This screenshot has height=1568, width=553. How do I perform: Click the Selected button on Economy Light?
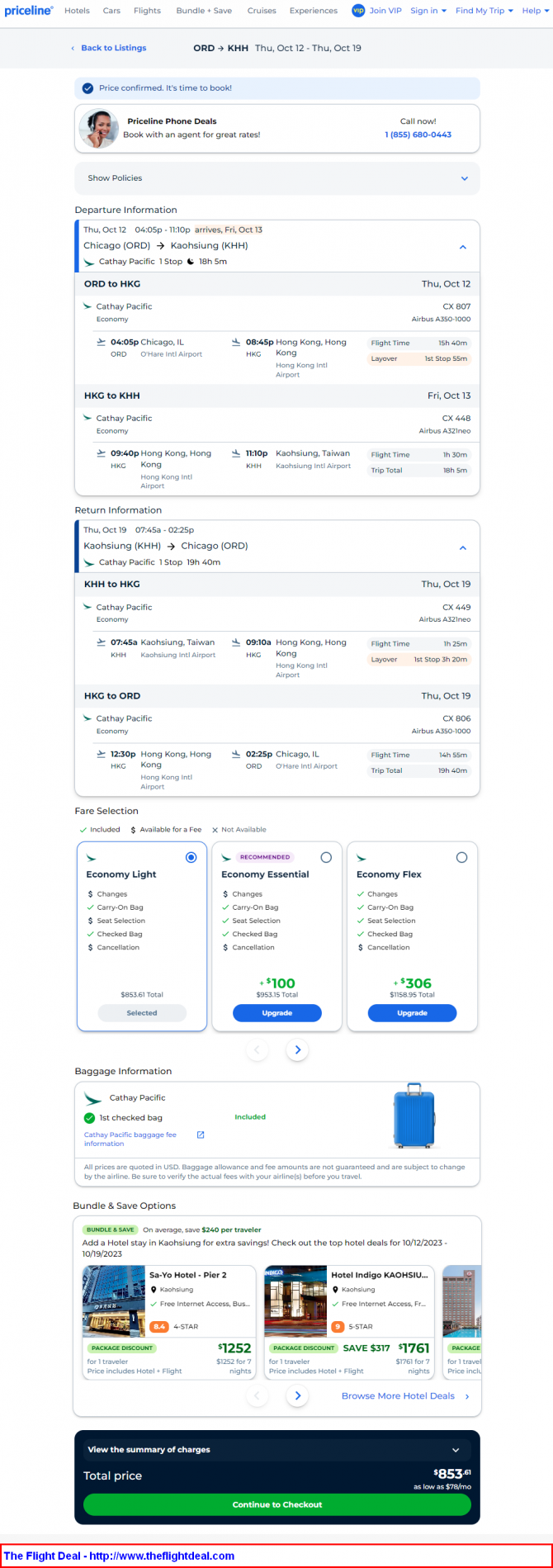(x=142, y=1013)
